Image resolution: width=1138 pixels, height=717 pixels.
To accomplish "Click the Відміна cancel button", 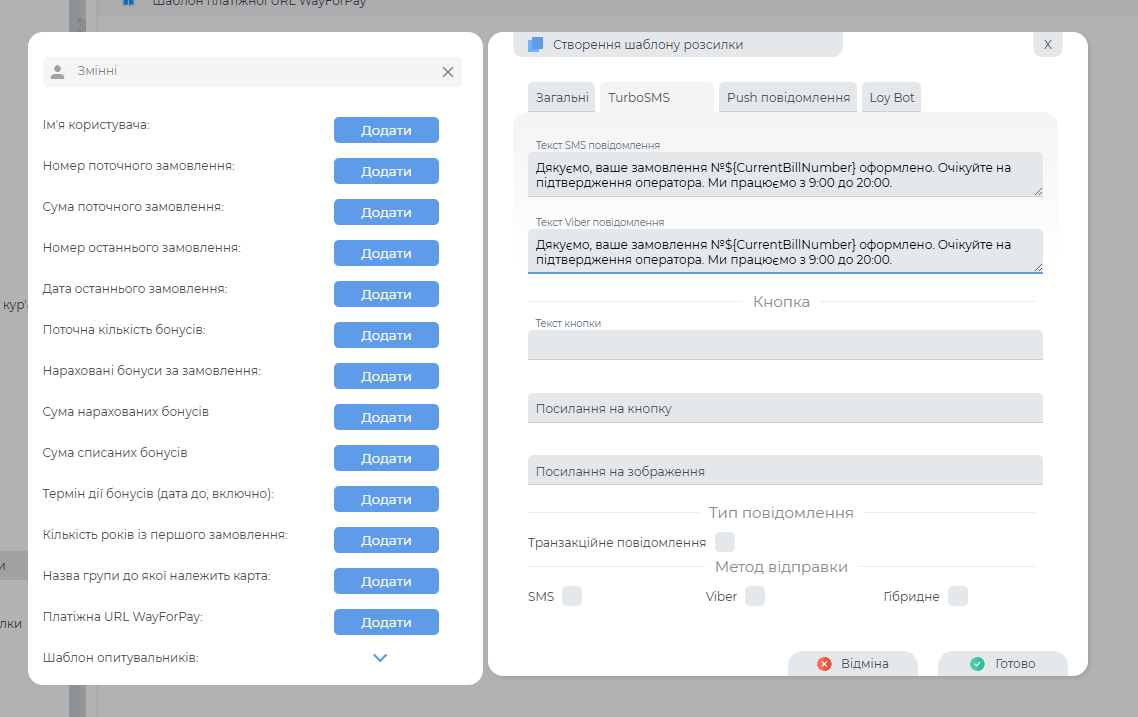I will coord(852,664).
